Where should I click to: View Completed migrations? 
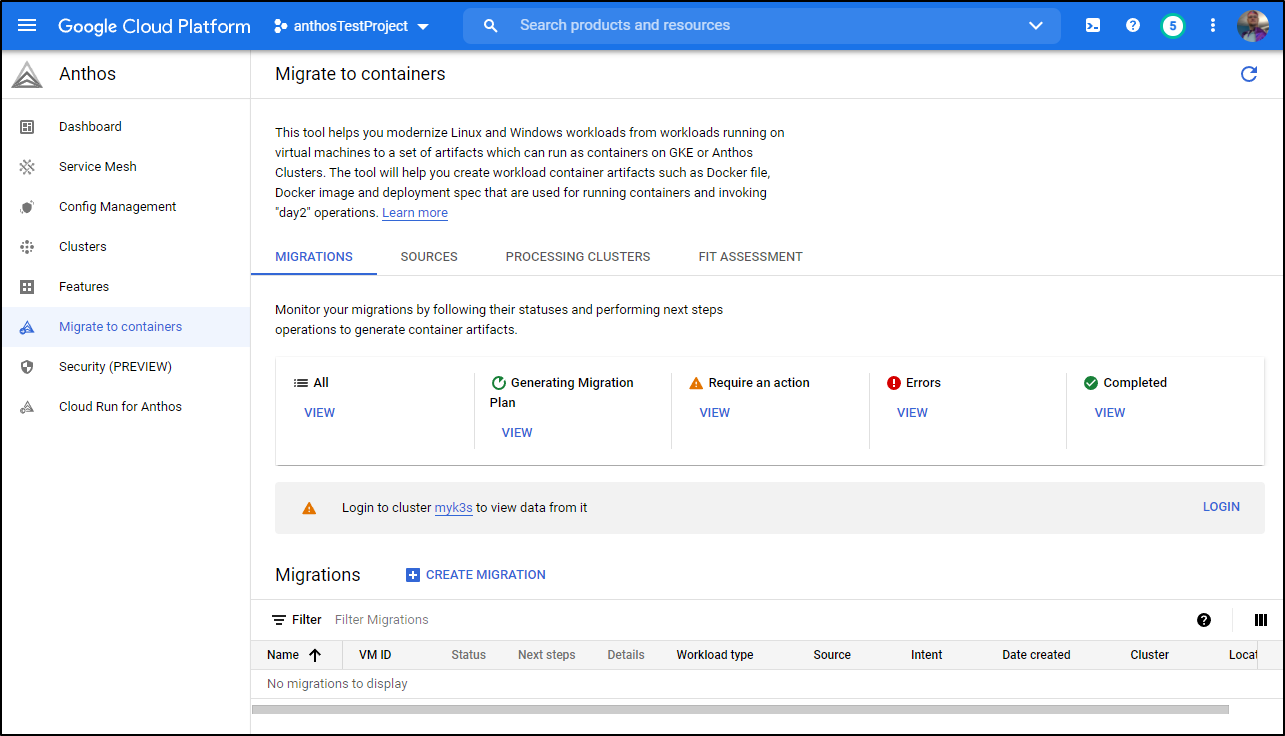click(1110, 413)
